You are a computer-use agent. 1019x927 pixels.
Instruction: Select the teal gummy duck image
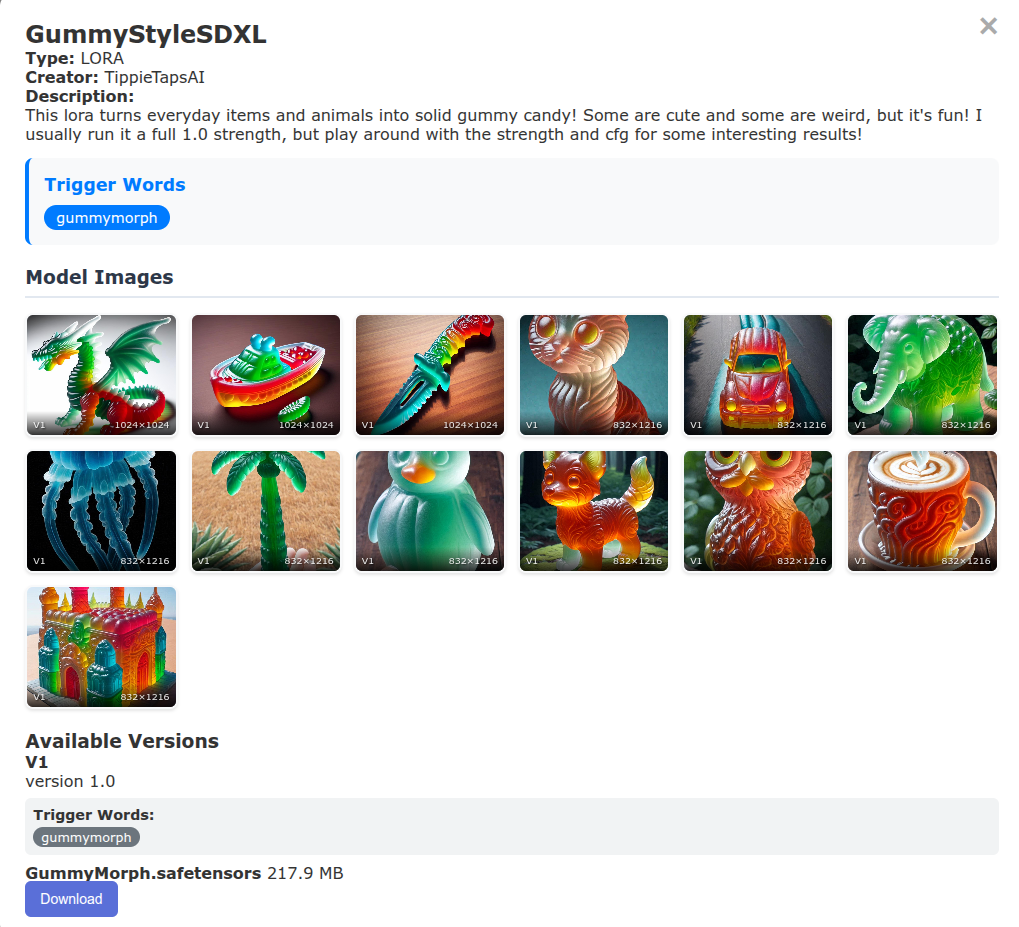point(430,511)
